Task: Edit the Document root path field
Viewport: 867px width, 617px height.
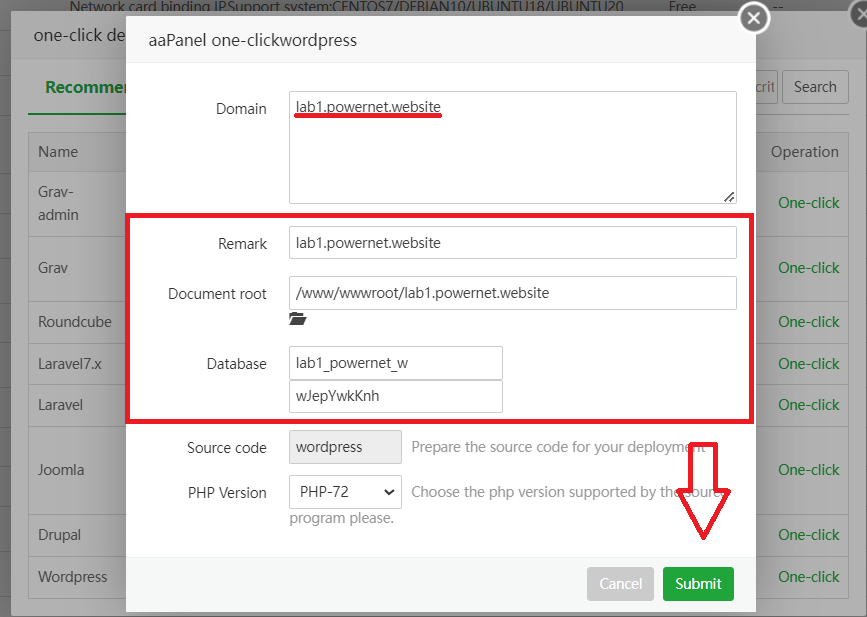Action: (512, 293)
